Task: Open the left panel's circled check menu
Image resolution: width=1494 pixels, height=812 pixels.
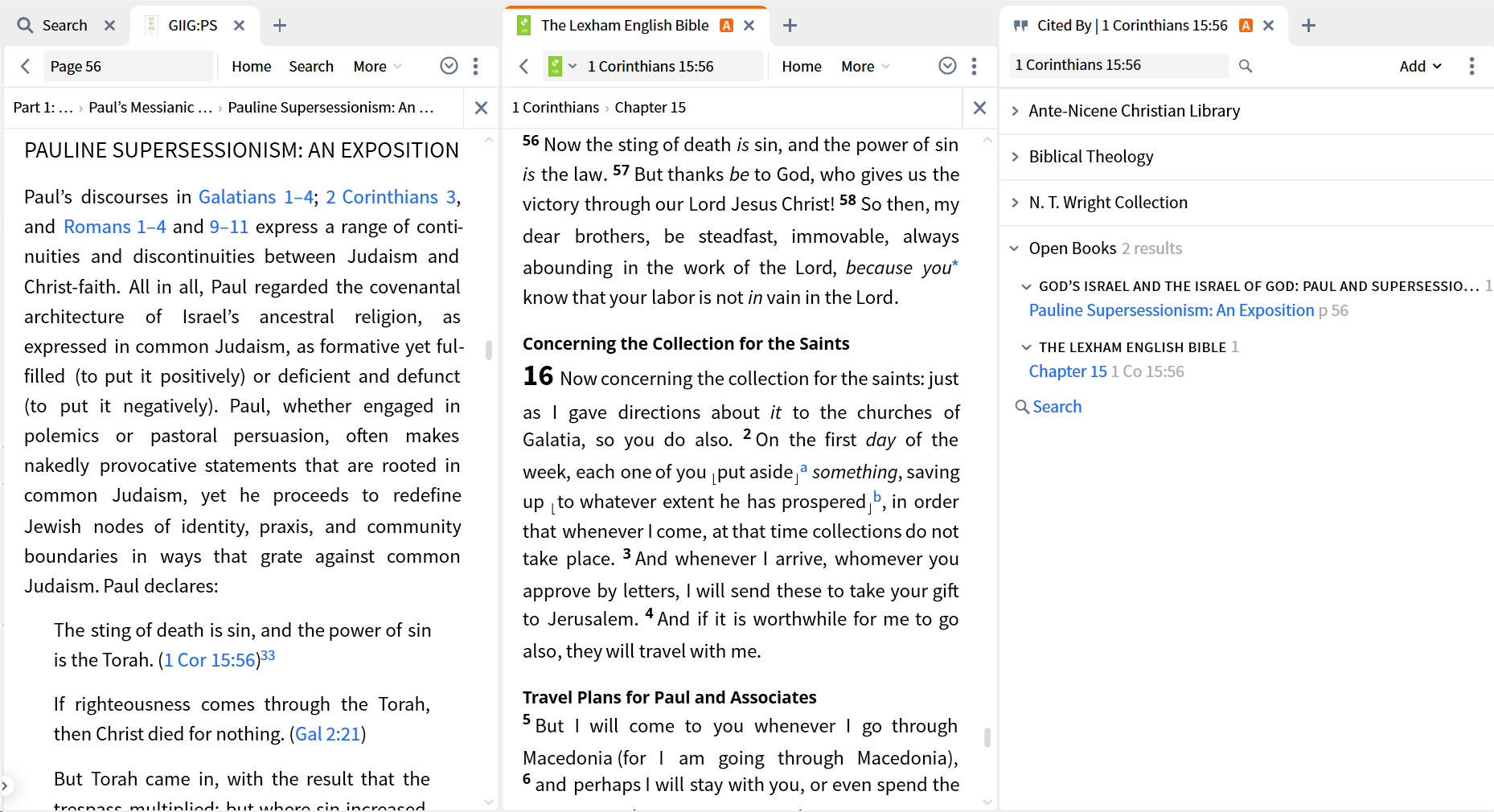Action: click(449, 66)
